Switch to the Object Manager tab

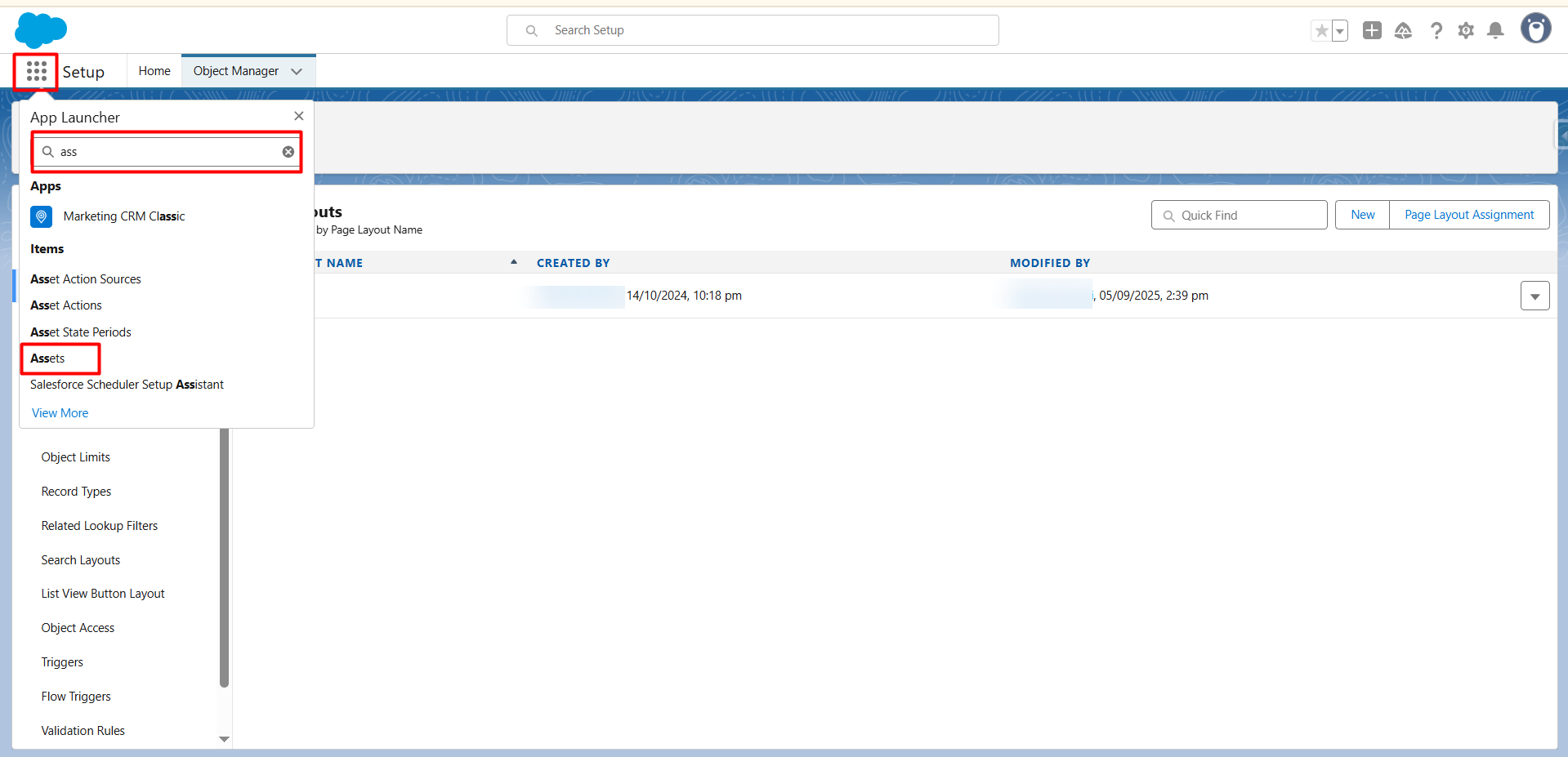coord(236,71)
